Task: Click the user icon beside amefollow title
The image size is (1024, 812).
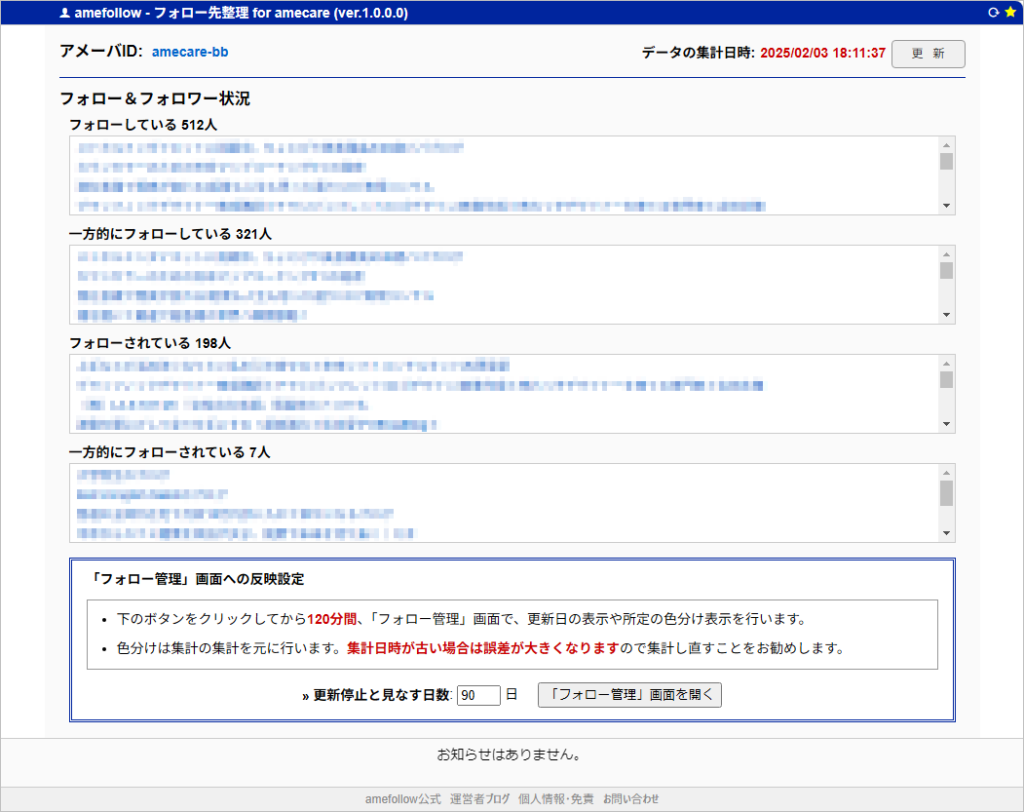Action: (65, 14)
